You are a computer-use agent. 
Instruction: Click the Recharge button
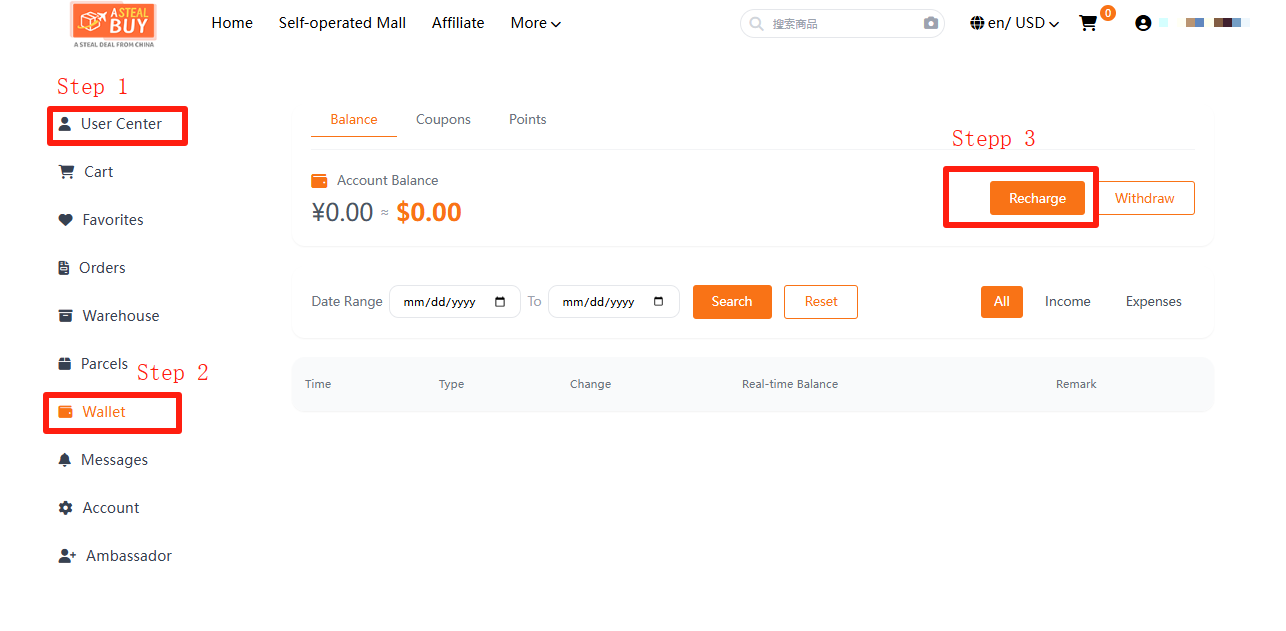click(1037, 198)
